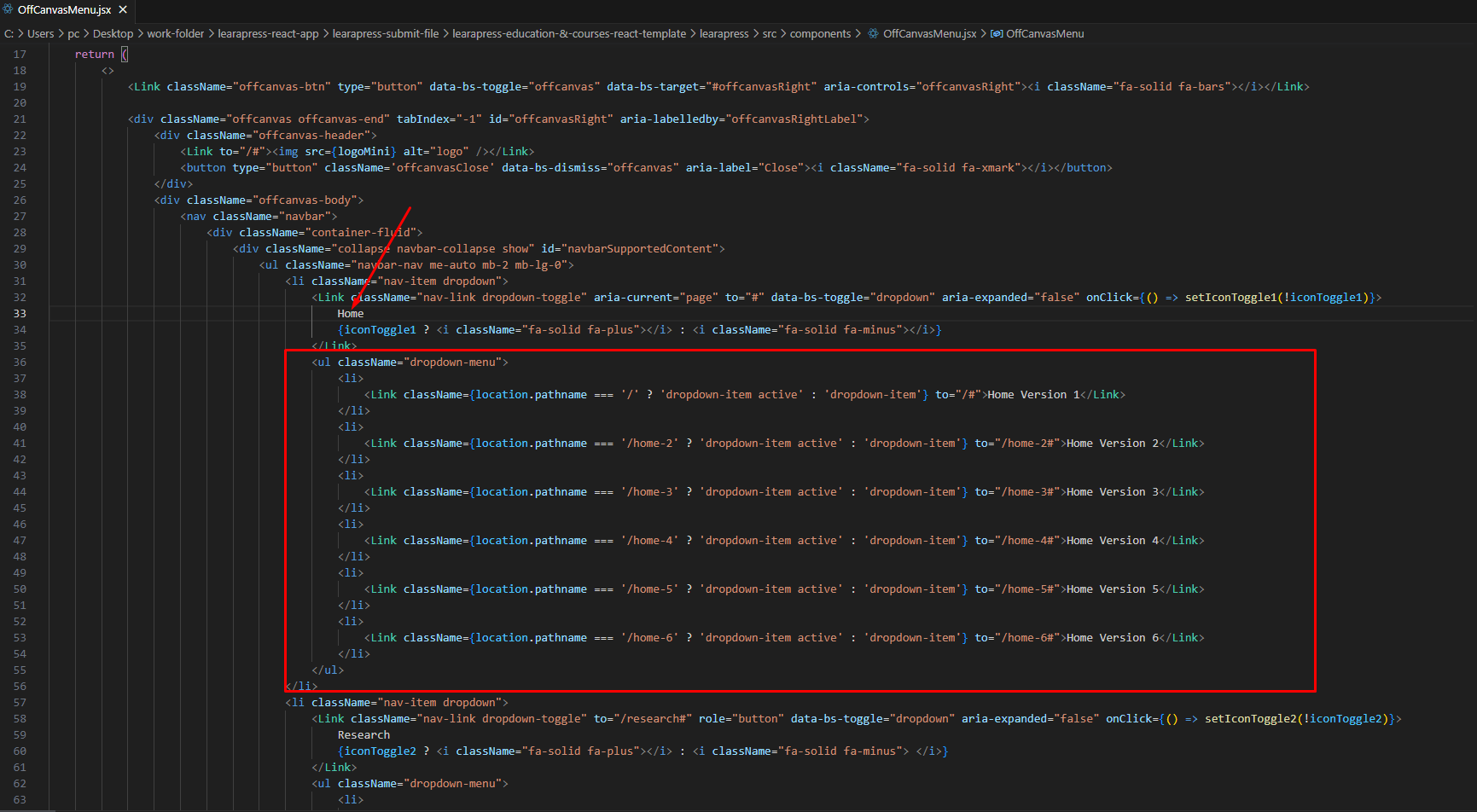Click {iconToggle1 expression on line 34

pos(377,330)
